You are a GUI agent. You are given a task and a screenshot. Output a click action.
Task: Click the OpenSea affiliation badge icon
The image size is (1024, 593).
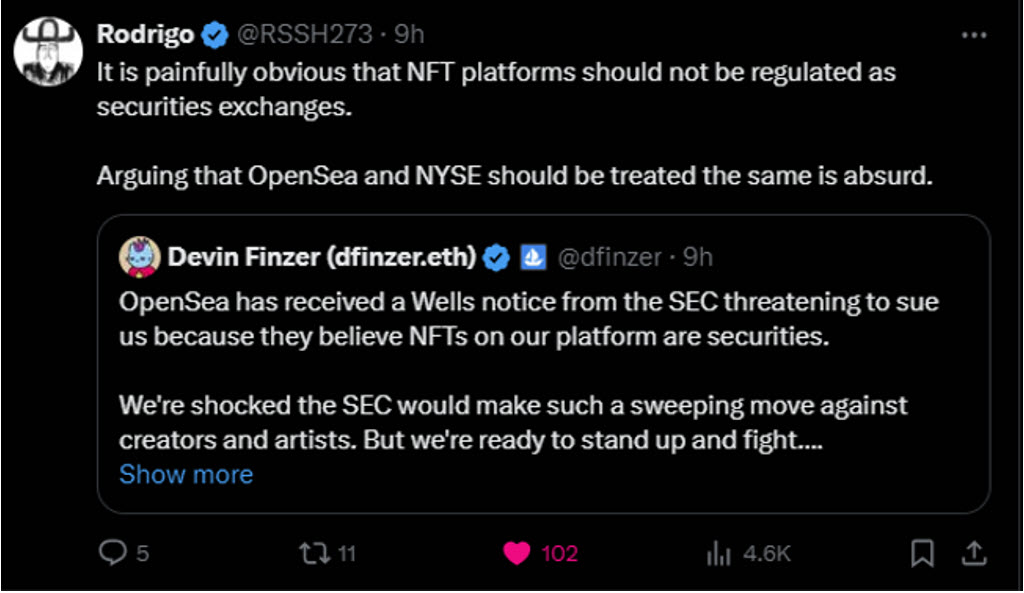click(533, 257)
